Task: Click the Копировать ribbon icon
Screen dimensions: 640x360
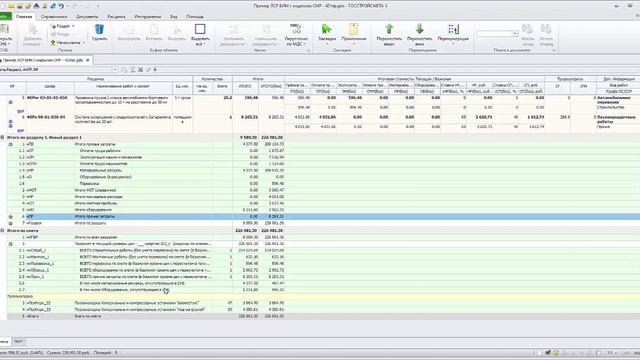Action: coord(129,29)
